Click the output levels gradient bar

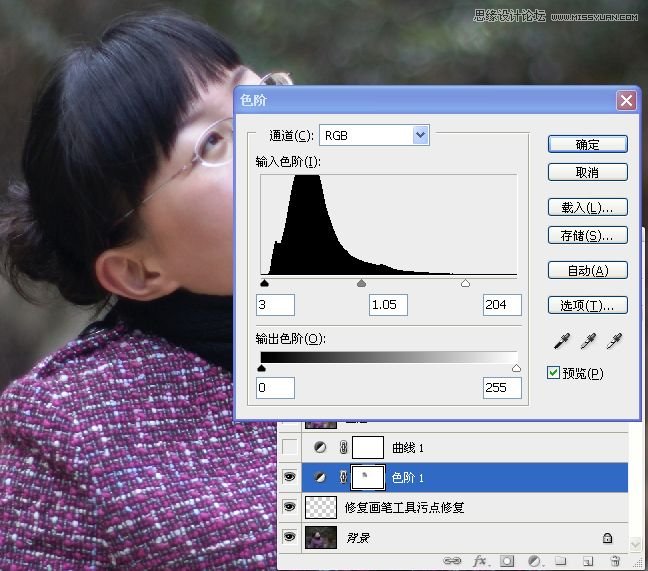click(388, 357)
